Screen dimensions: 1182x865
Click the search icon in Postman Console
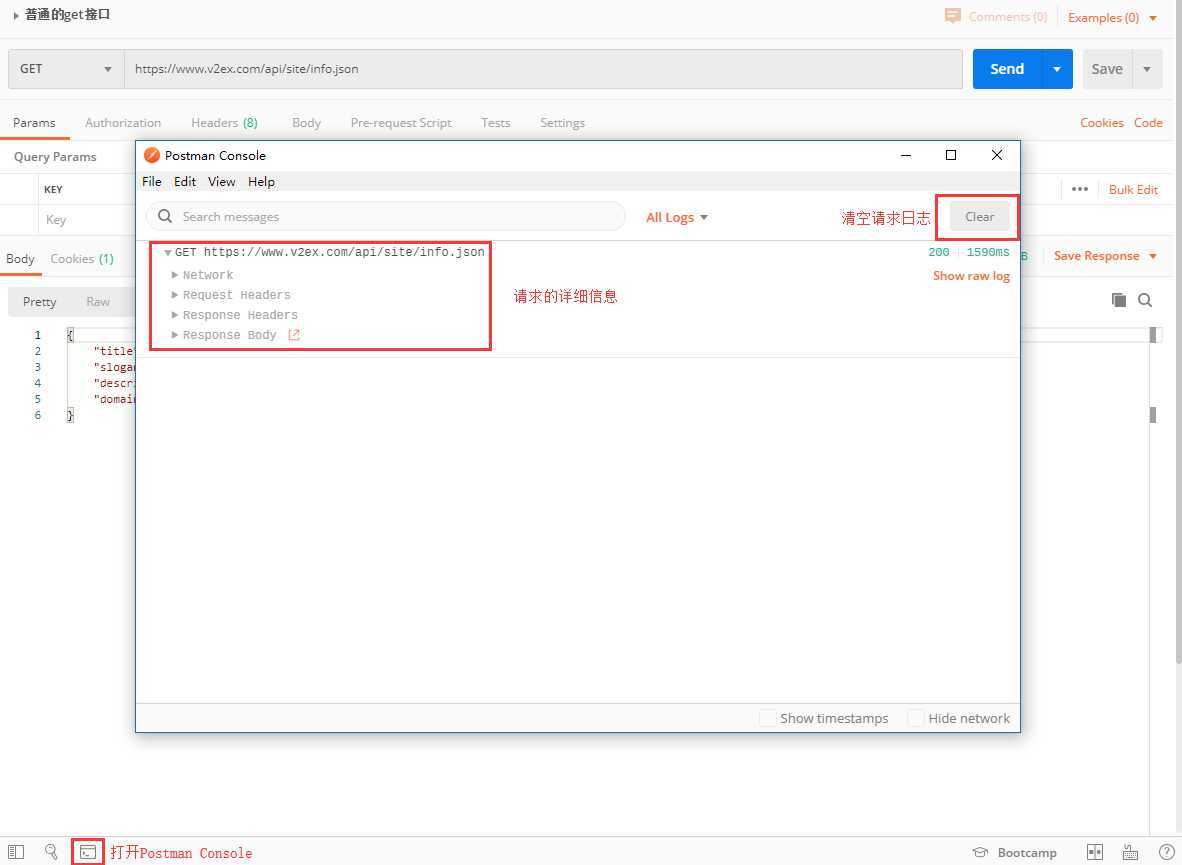[165, 216]
